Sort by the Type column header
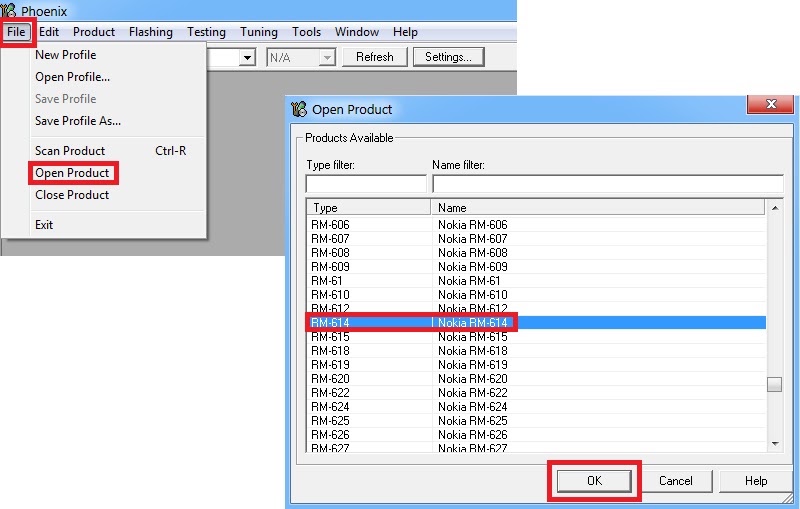 (x=368, y=208)
